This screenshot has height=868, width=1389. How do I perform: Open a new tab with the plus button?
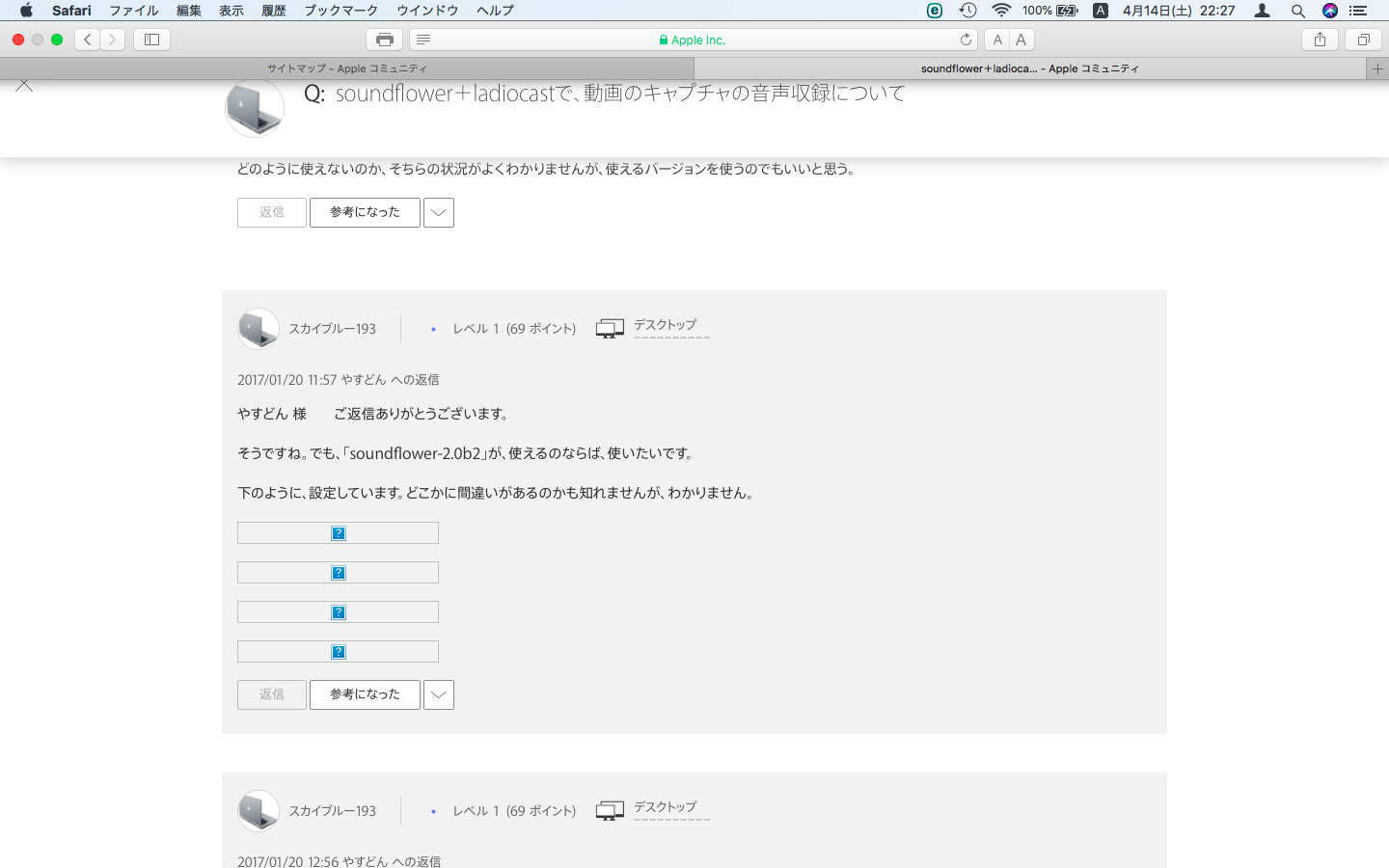(1377, 68)
